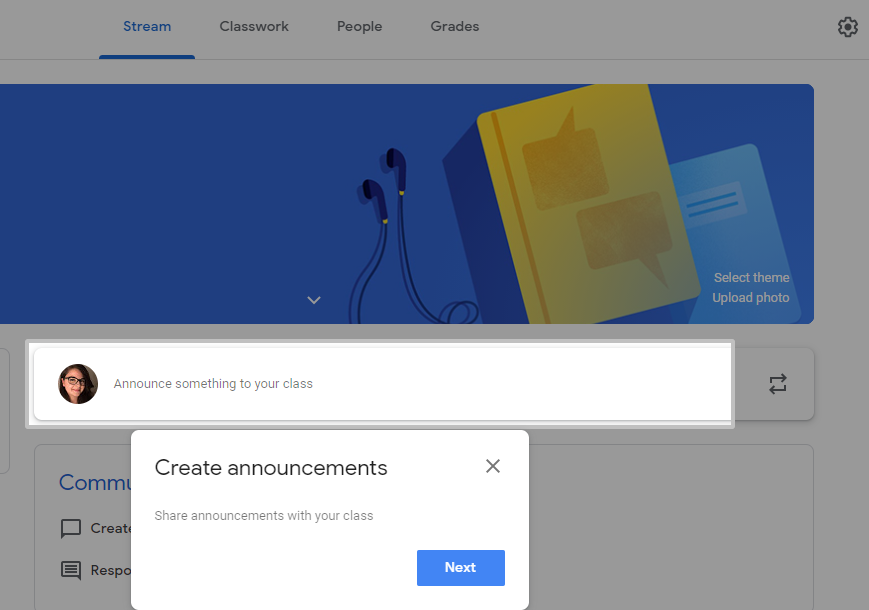Click the Share announcements with your class text
Viewport: 869px width, 610px height.
tap(264, 516)
